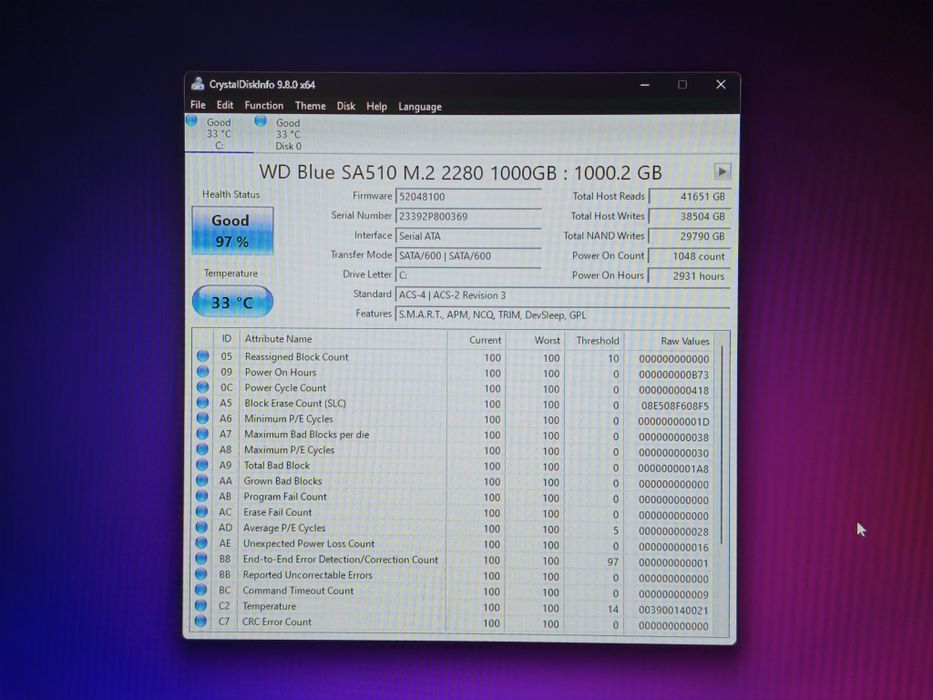Click the Total Host Writes value 38504 GB

tap(690, 216)
